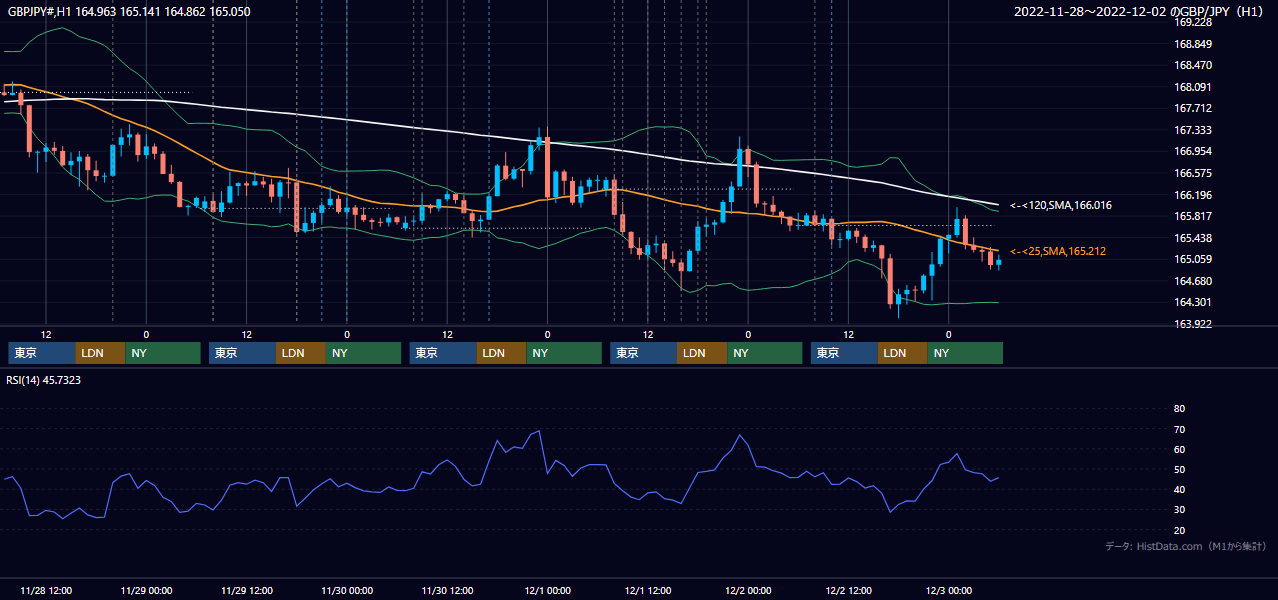
Task: Click RSI scale value 30
Action: point(1179,509)
